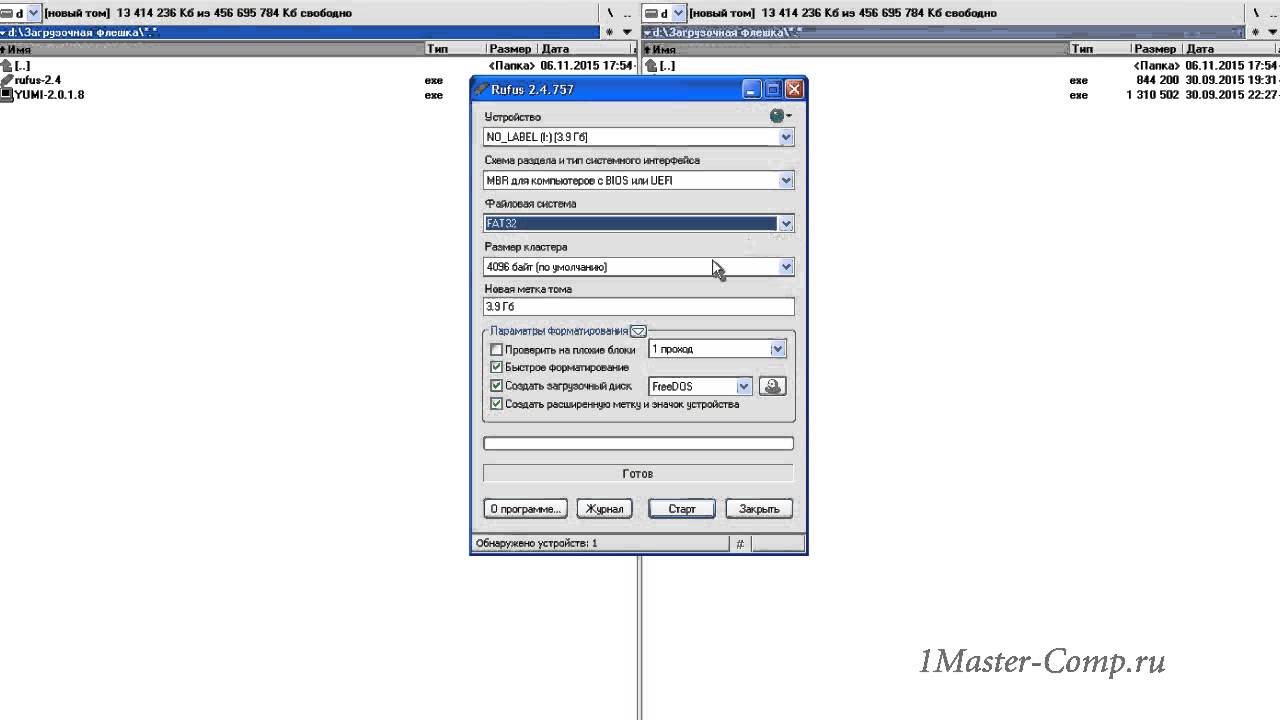The image size is (1280, 720).
Task: Open the FAT32 file system dropdown
Action: (x=786, y=224)
